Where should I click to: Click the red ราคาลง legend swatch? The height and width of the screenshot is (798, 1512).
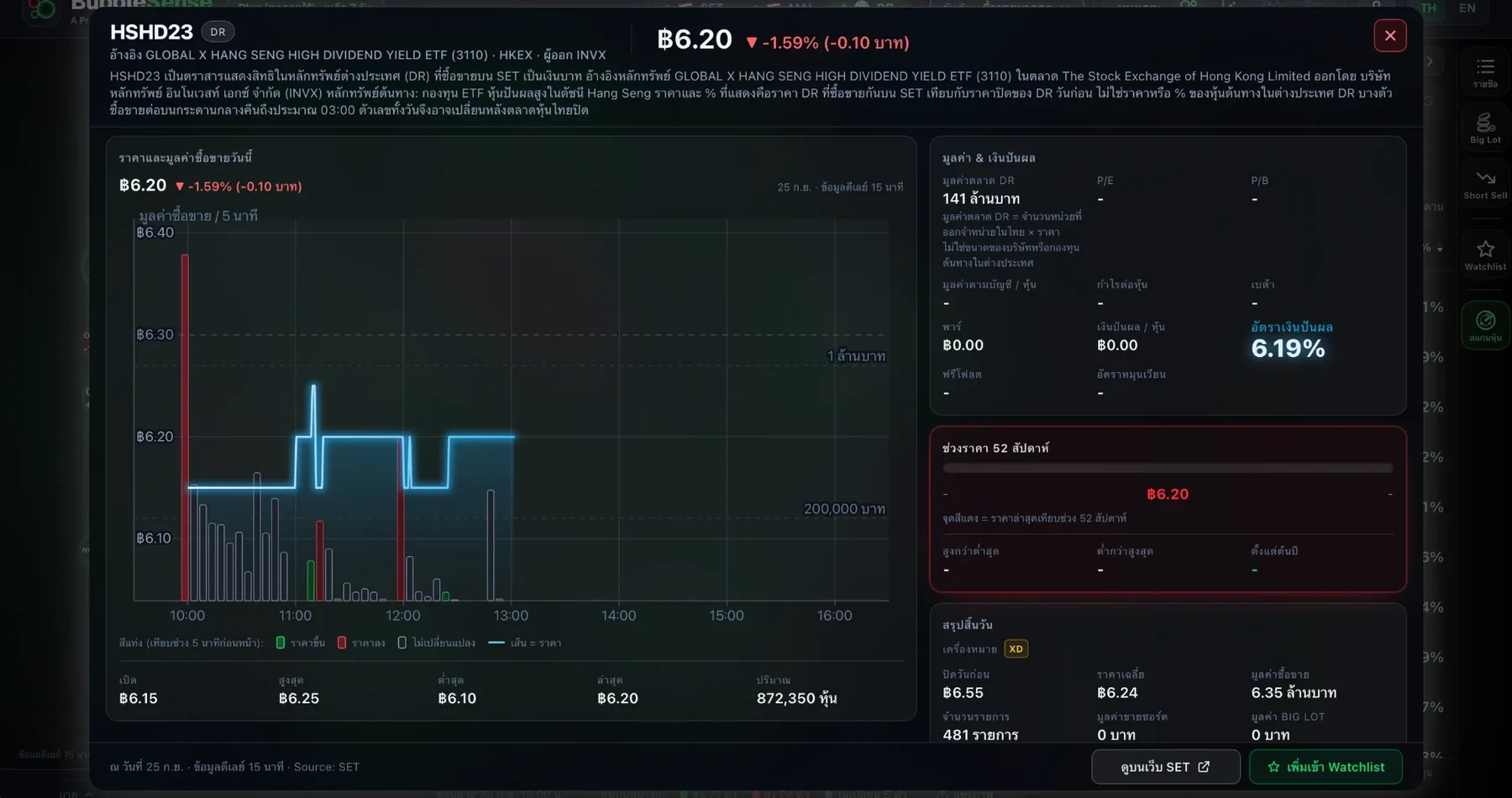341,643
